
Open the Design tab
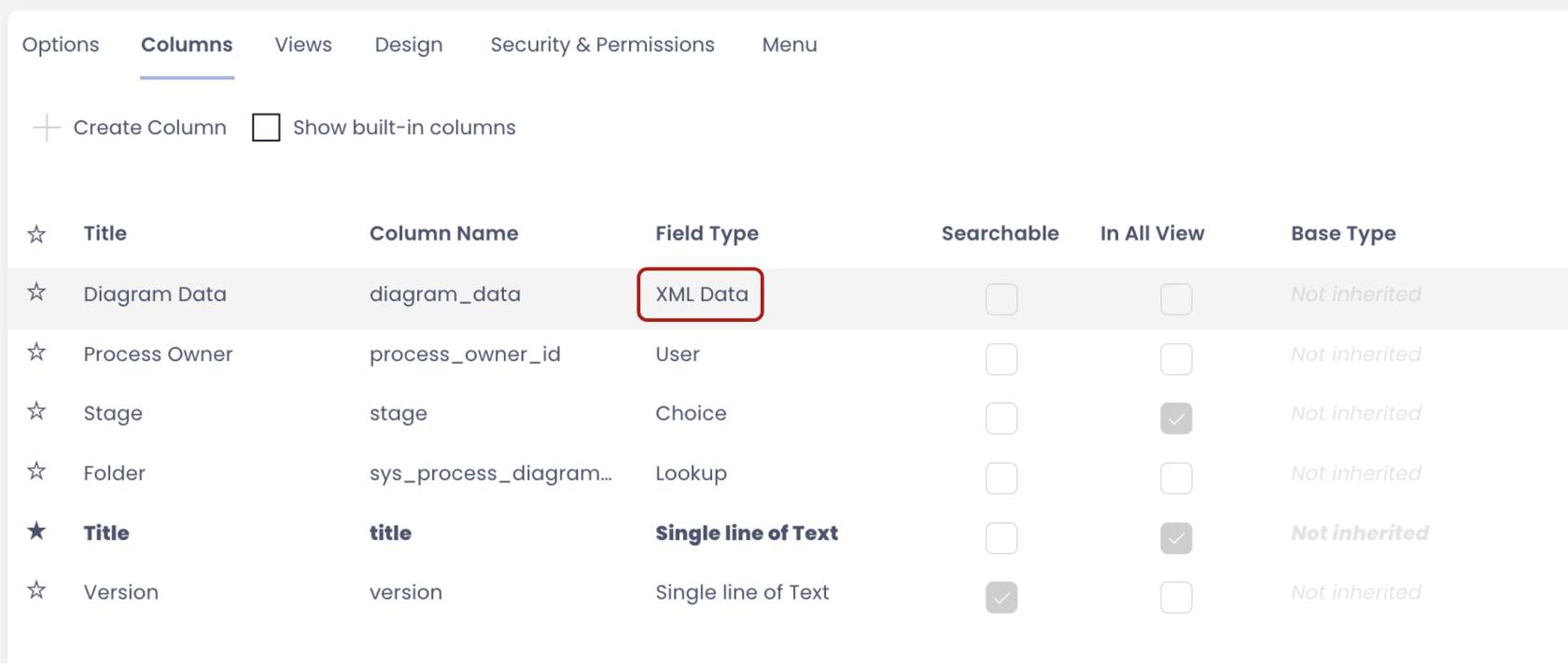coord(409,45)
